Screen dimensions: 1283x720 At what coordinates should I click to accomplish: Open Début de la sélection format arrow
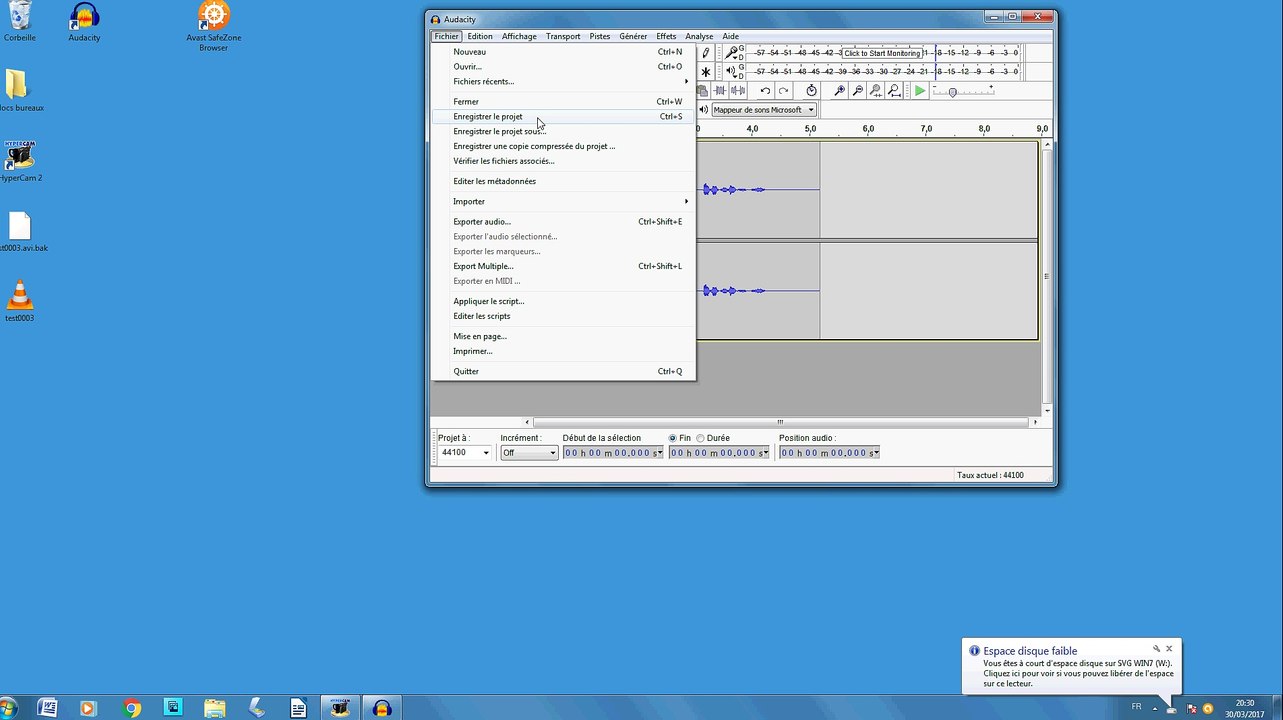coord(660,453)
